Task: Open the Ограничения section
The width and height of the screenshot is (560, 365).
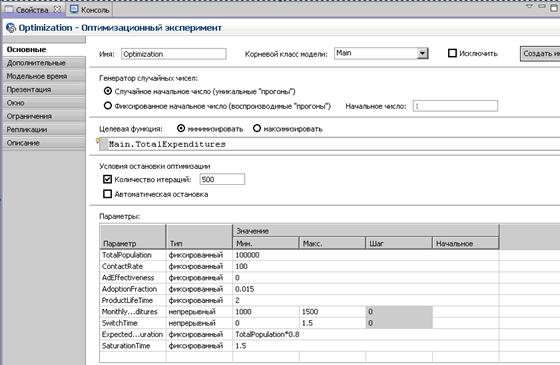Action: [44, 116]
